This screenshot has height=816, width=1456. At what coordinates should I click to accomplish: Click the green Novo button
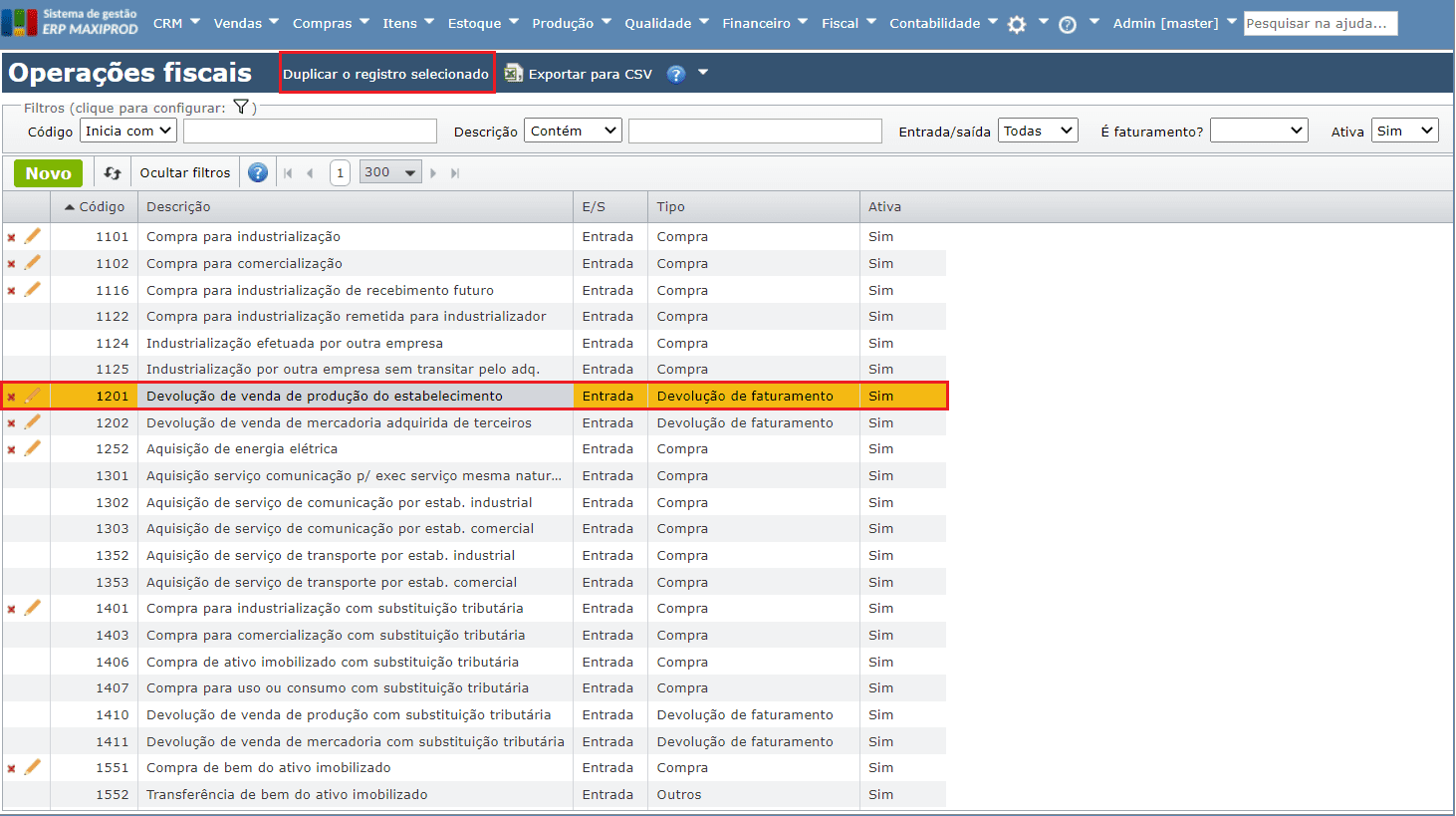[x=48, y=173]
